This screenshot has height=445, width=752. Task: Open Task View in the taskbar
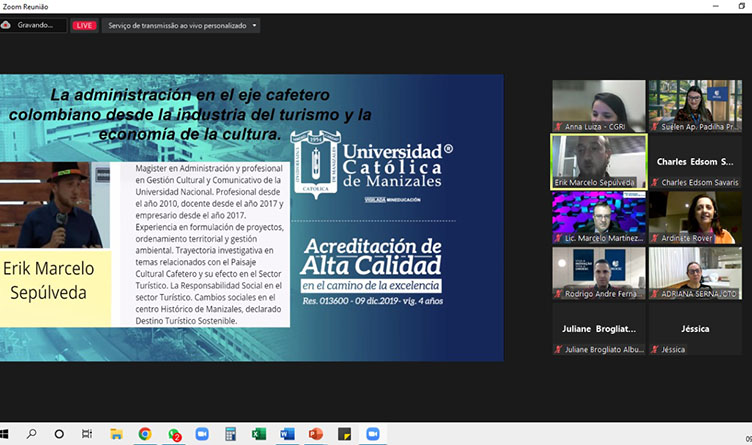[x=87, y=434]
